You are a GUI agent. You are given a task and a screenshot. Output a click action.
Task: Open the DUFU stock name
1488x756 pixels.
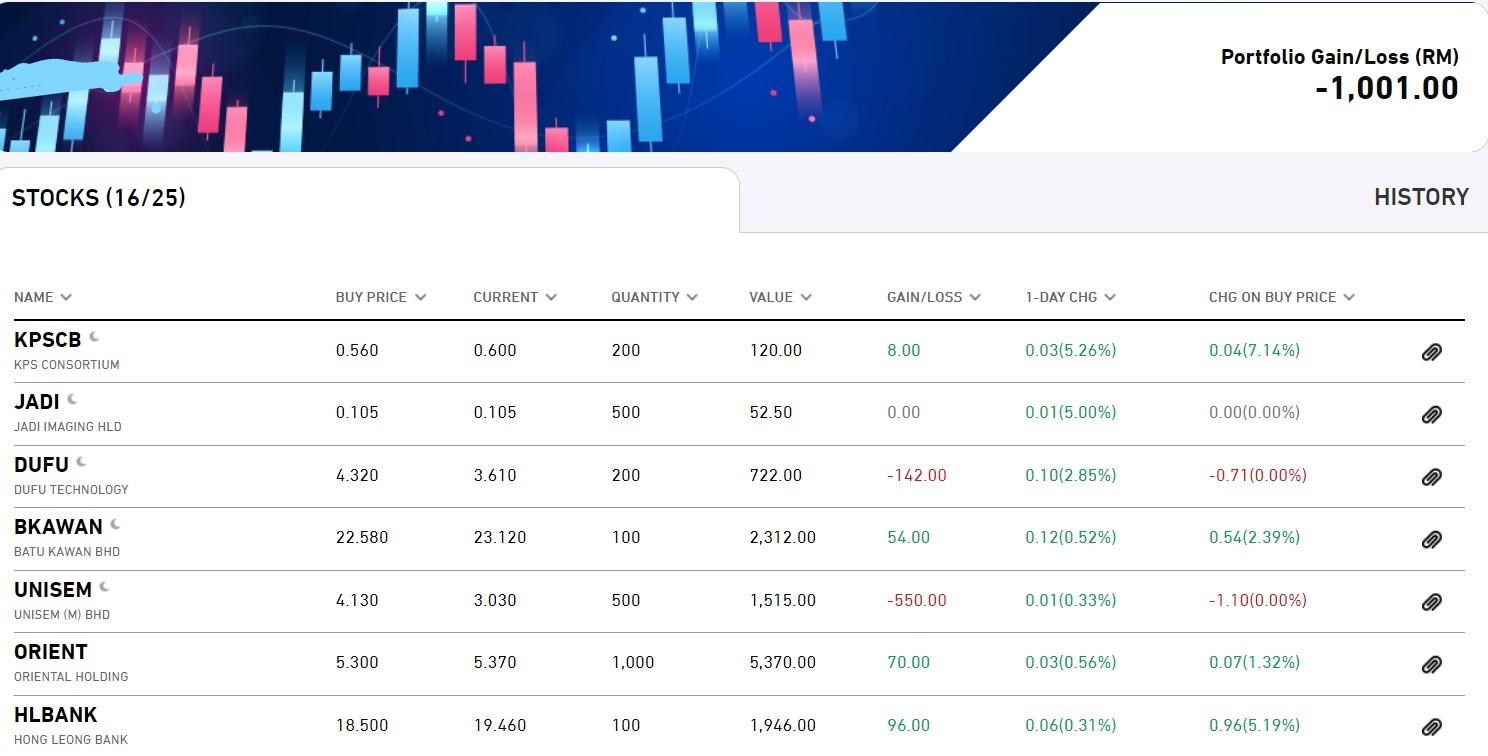(41, 465)
